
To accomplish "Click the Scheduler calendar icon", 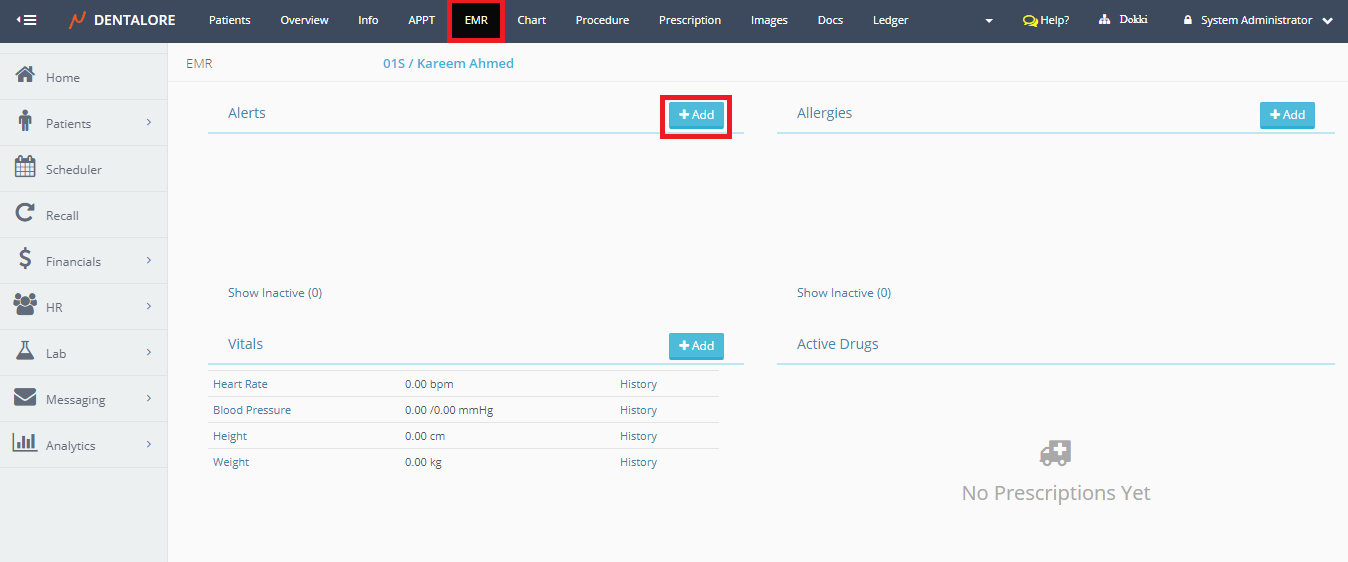I will pyautogui.click(x=26, y=168).
